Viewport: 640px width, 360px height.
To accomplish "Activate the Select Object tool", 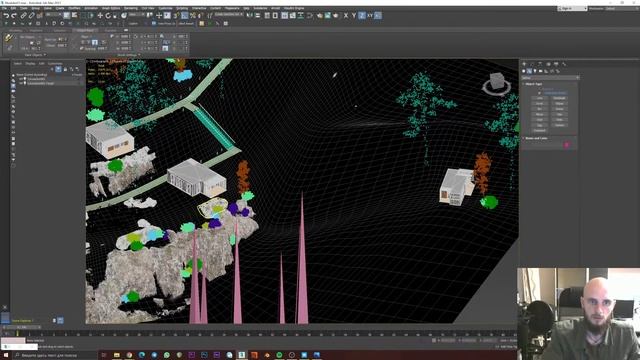I will [67, 16].
